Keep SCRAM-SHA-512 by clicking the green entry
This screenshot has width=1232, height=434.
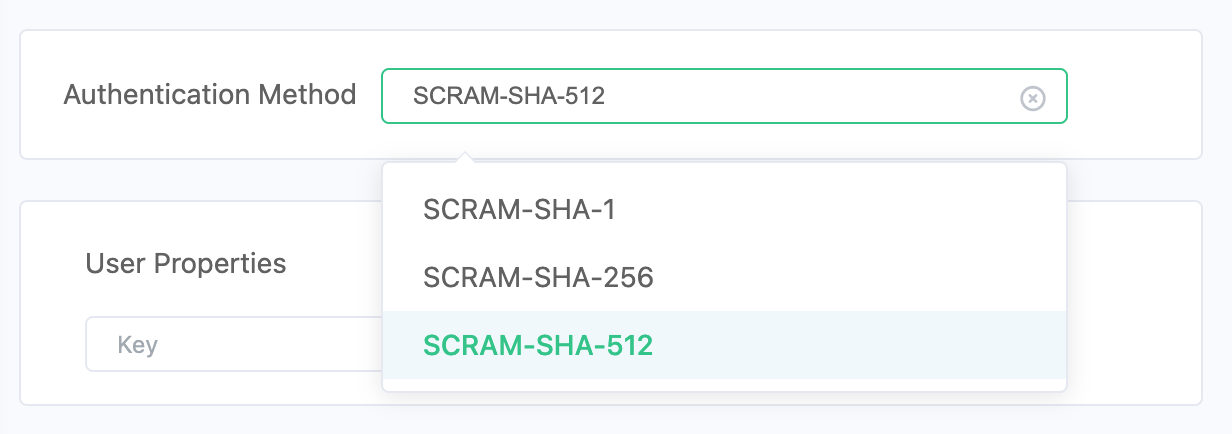(538, 345)
